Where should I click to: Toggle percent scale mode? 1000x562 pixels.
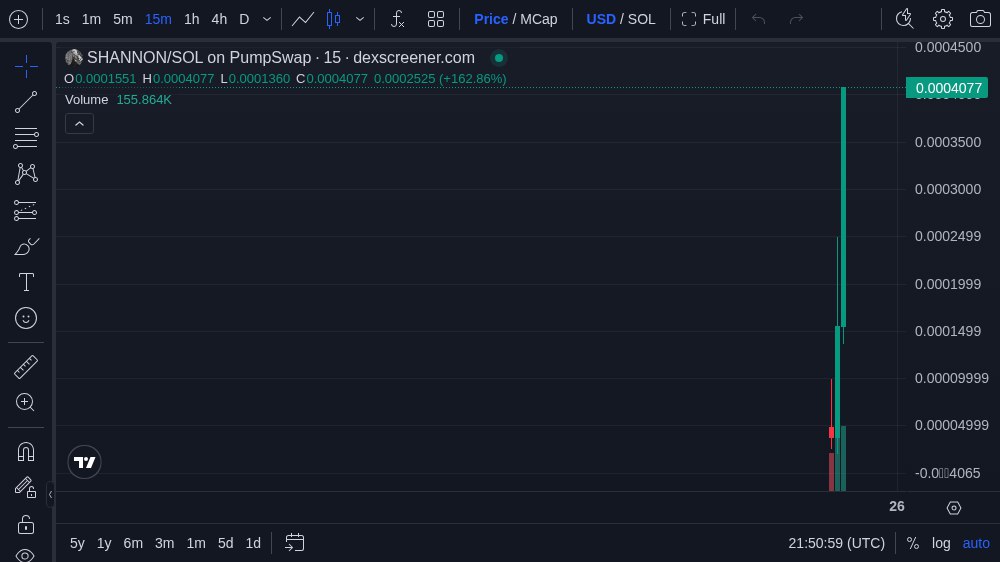pos(912,543)
